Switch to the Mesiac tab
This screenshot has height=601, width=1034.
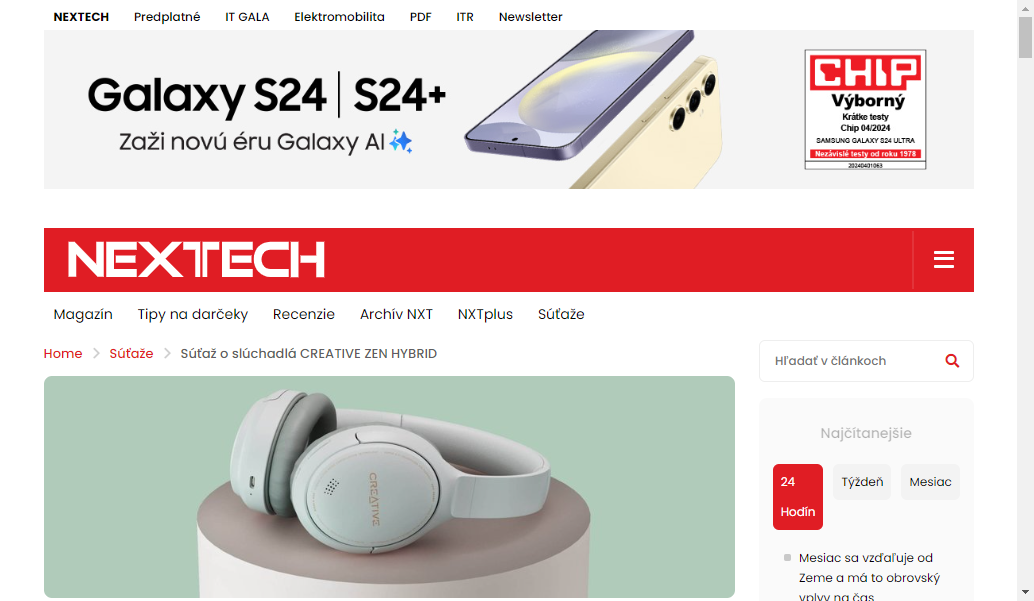click(x=930, y=482)
